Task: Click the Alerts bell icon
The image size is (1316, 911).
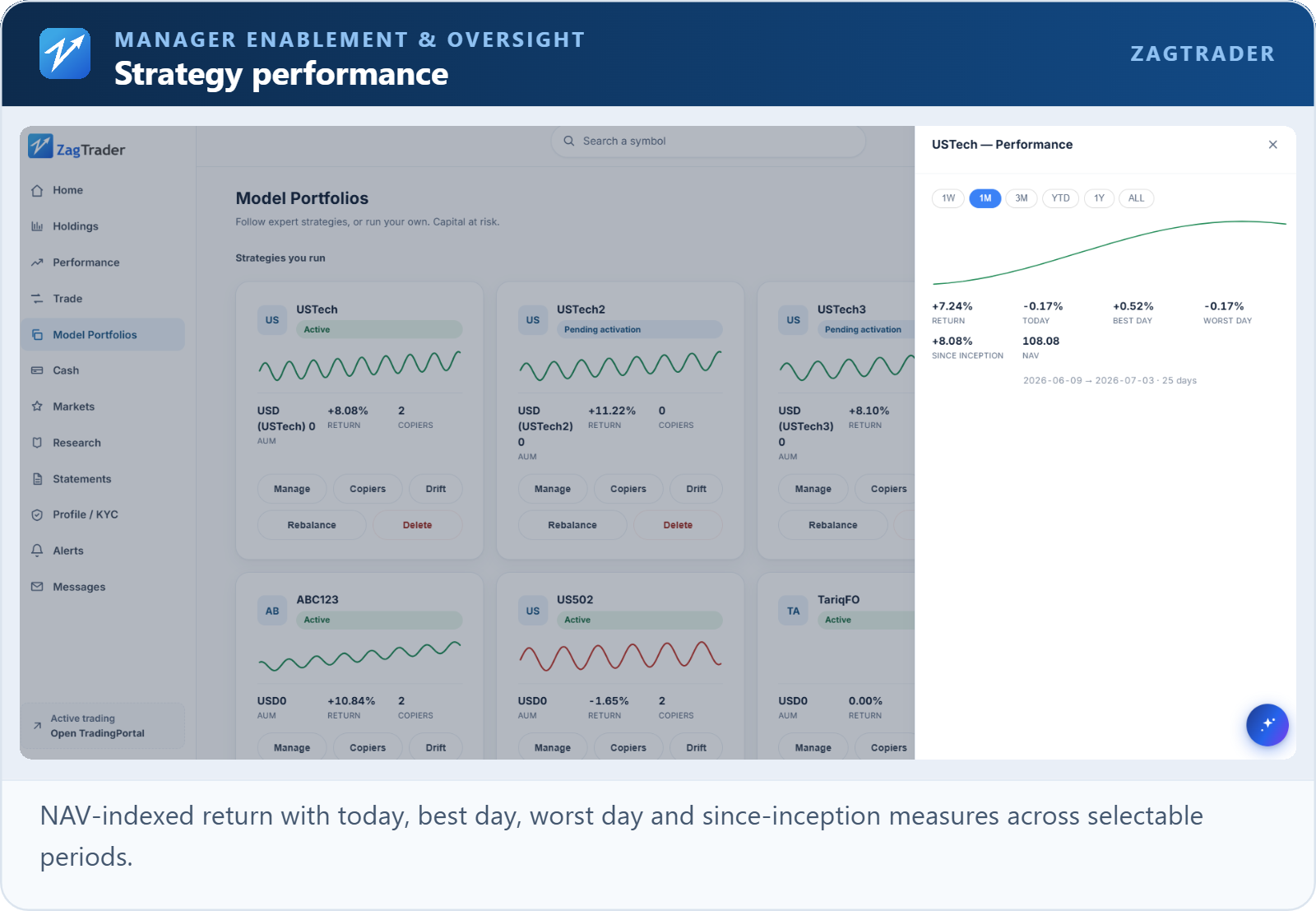Action: (x=37, y=551)
